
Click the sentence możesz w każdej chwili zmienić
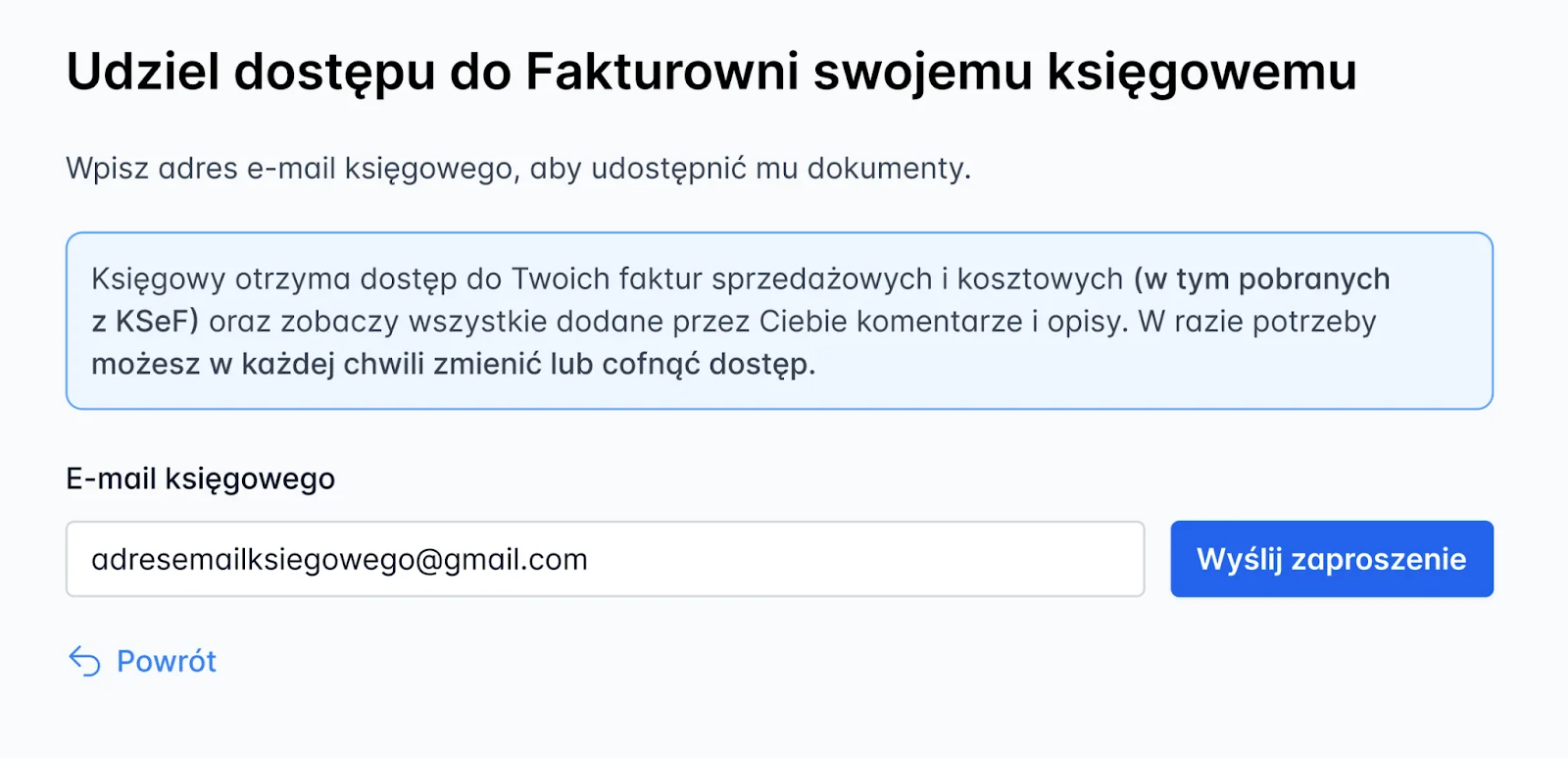pyautogui.click(x=453, y=365)
